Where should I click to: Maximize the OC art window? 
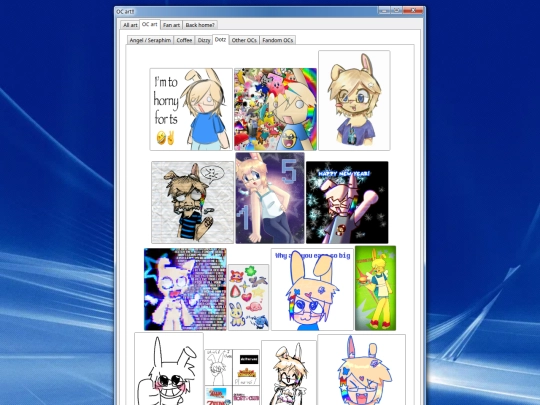click(396, 10)
